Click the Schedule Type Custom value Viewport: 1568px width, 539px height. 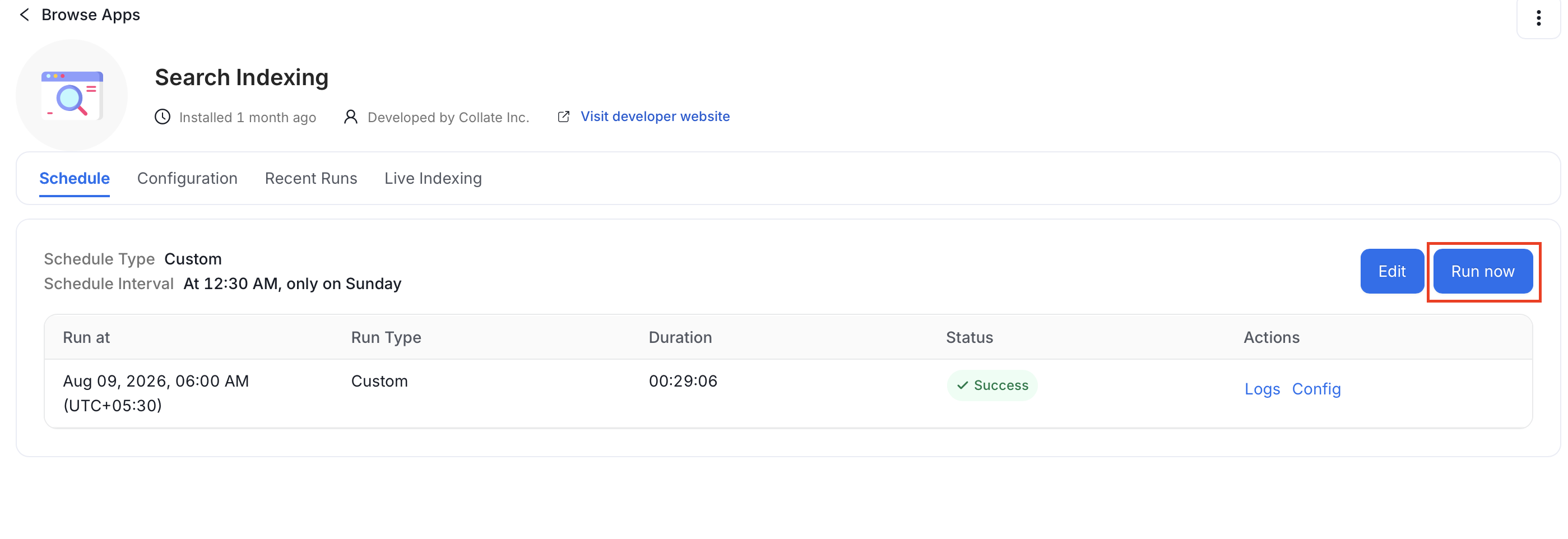(x=193, y=259)
